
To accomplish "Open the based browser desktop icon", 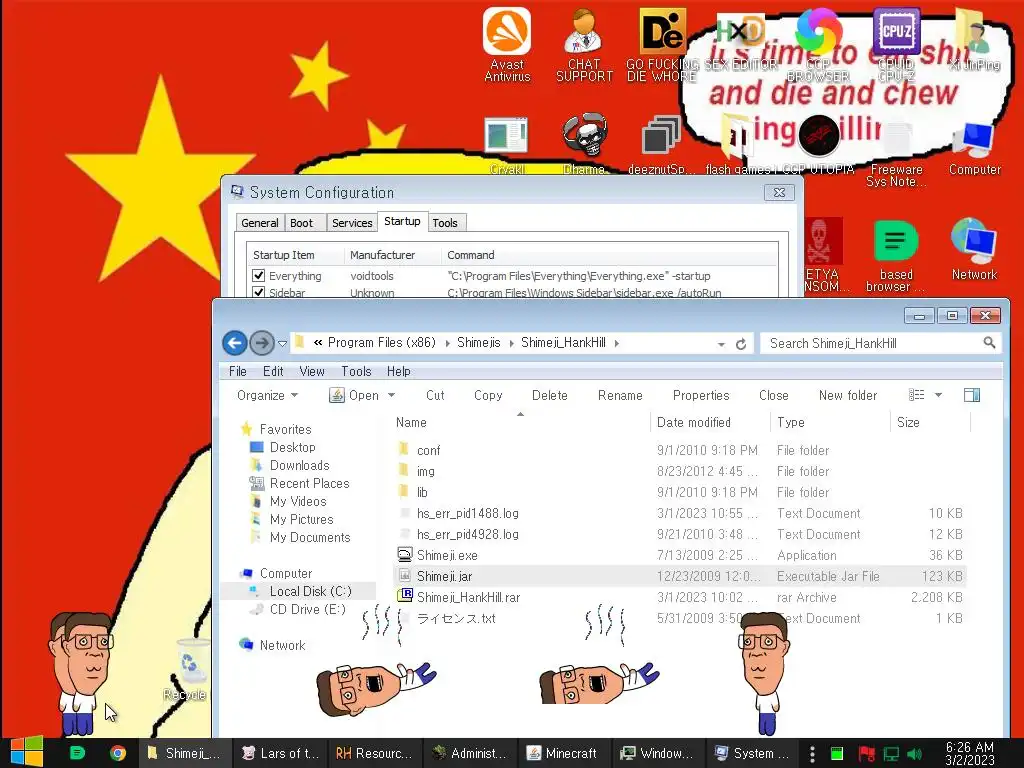I will pyautogui.click(x=895, y=255).
